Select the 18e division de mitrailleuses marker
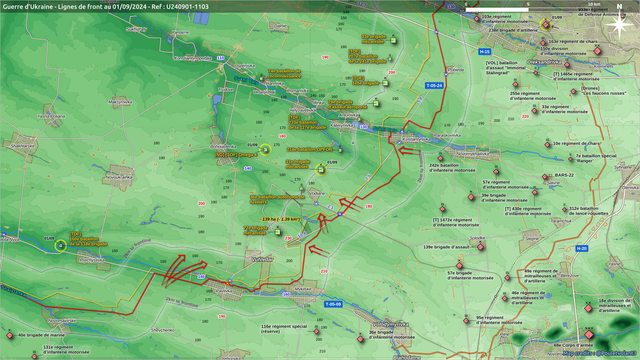The height and width of the screenshot is (360, 640). pyautogui.click(x=588, y=308)
